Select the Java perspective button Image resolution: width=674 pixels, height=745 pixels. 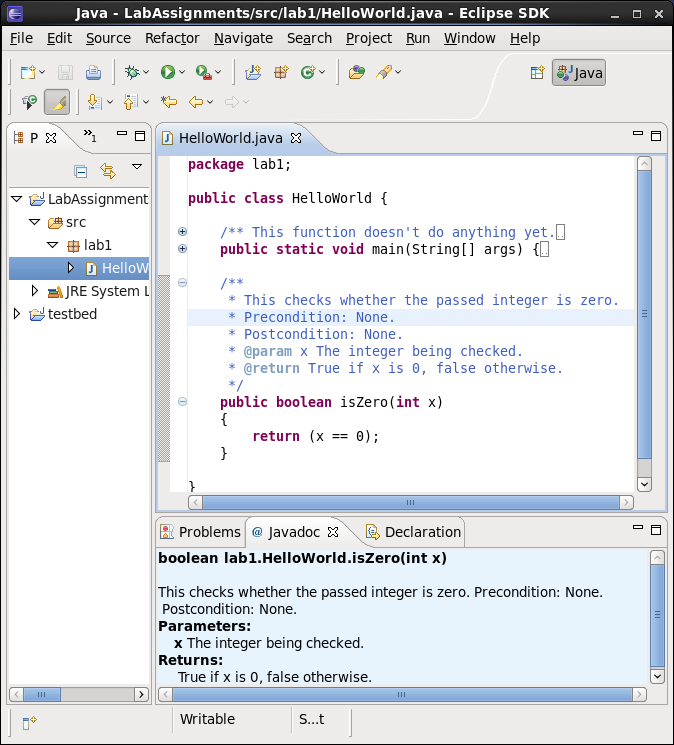coord(579,72)
